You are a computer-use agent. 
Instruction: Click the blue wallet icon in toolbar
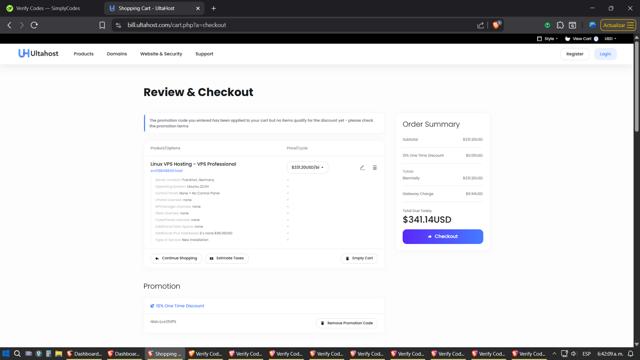coord(592,25)
